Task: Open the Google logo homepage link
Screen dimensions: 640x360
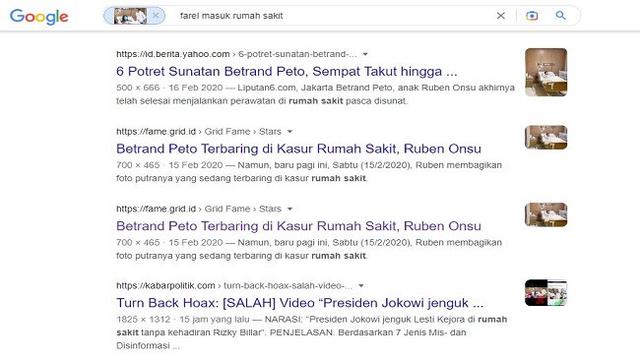Action: [x=39, y=17]
